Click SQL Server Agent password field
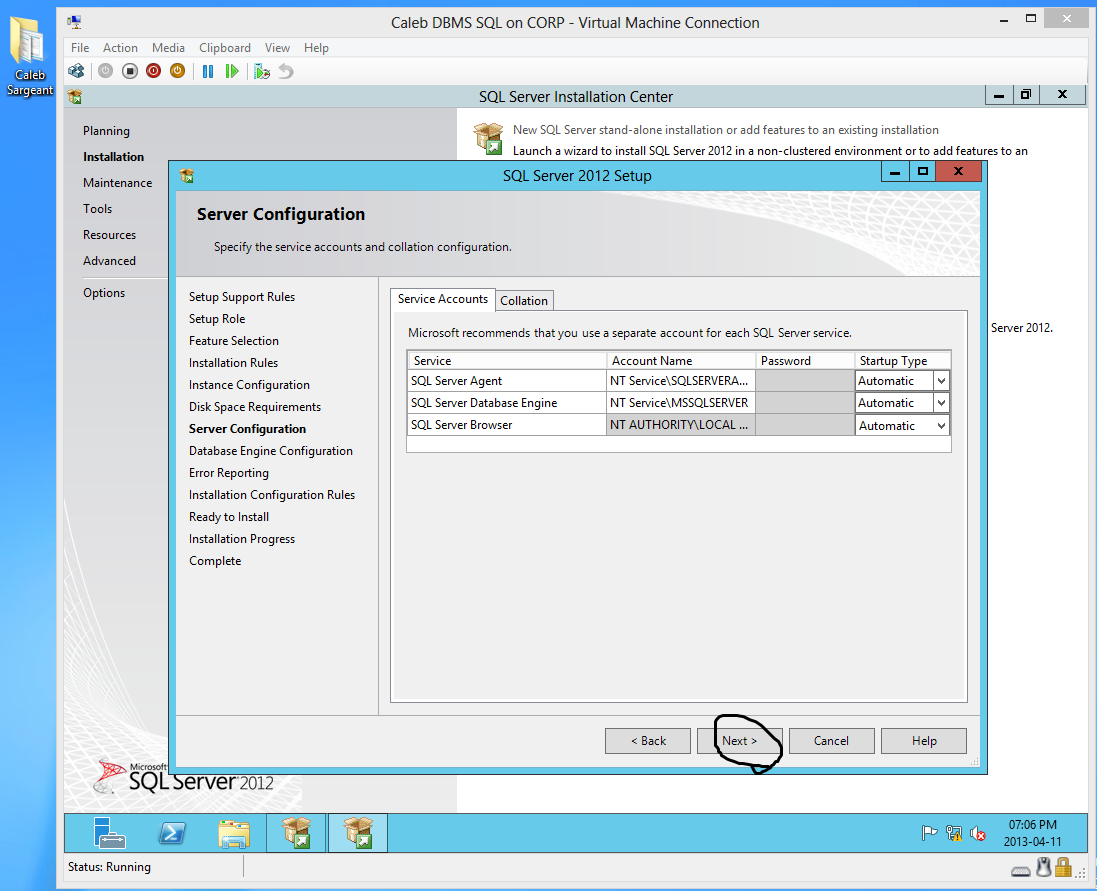Image resolution: width=1097 pixels, height=891 pixels. [x=805, y=381]
